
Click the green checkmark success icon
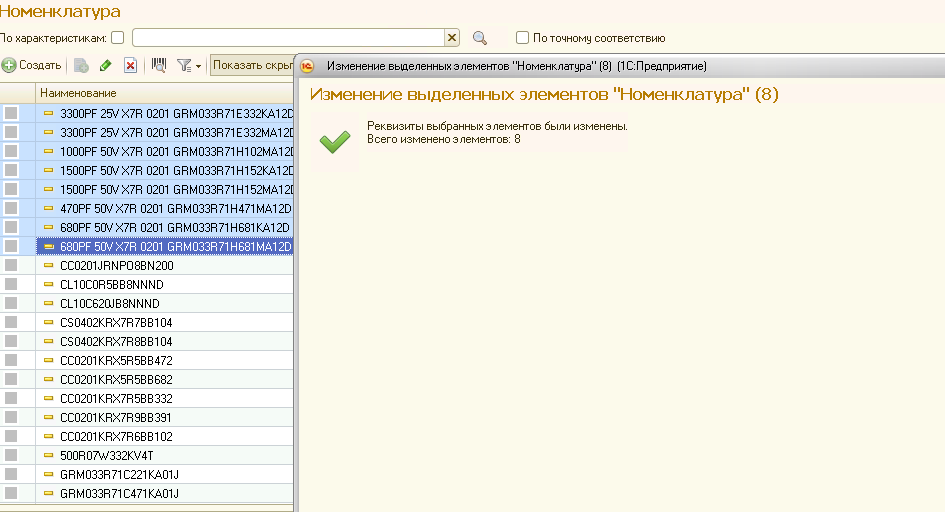click(x=334, y=141)
